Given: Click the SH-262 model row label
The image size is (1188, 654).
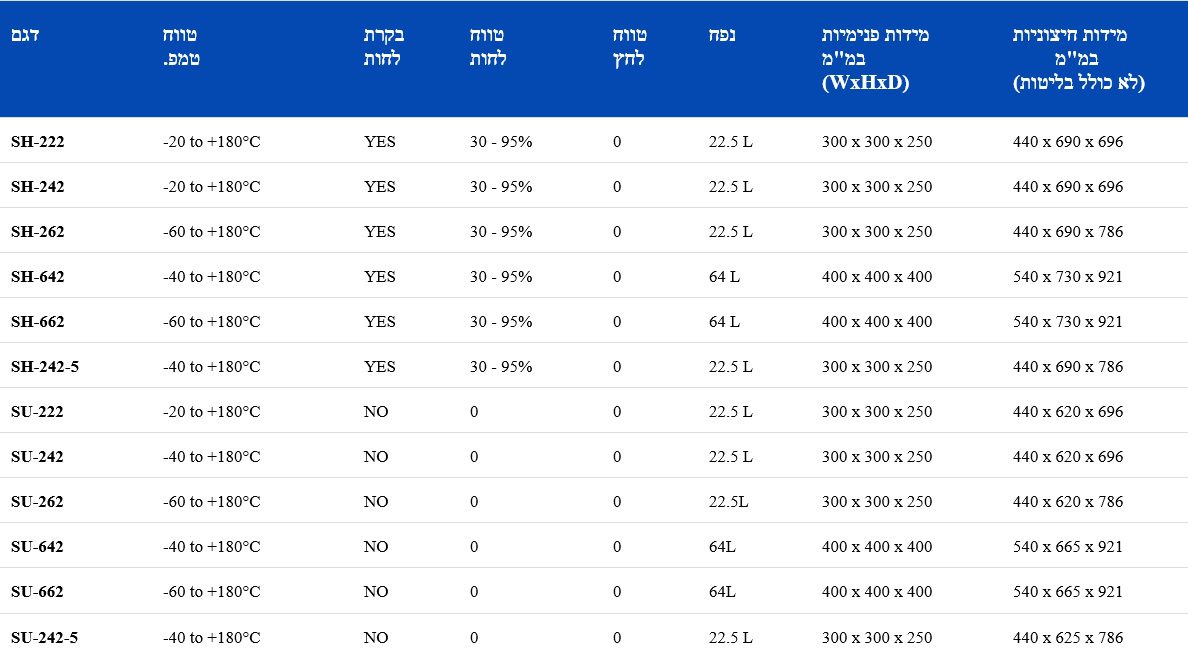Looking at the screenshot, I should tap(38, 232).
